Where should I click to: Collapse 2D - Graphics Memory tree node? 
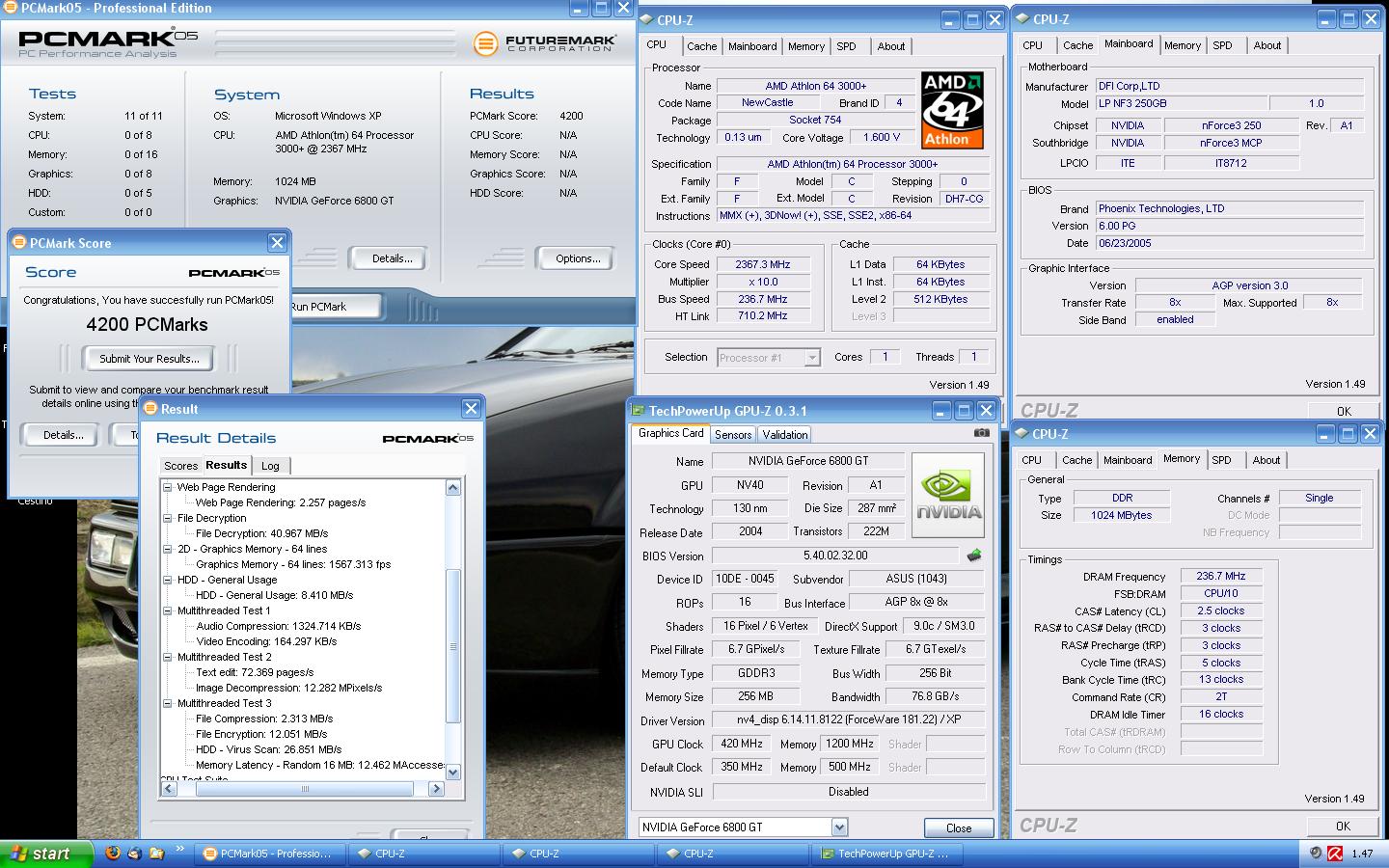tap(168, 549)
